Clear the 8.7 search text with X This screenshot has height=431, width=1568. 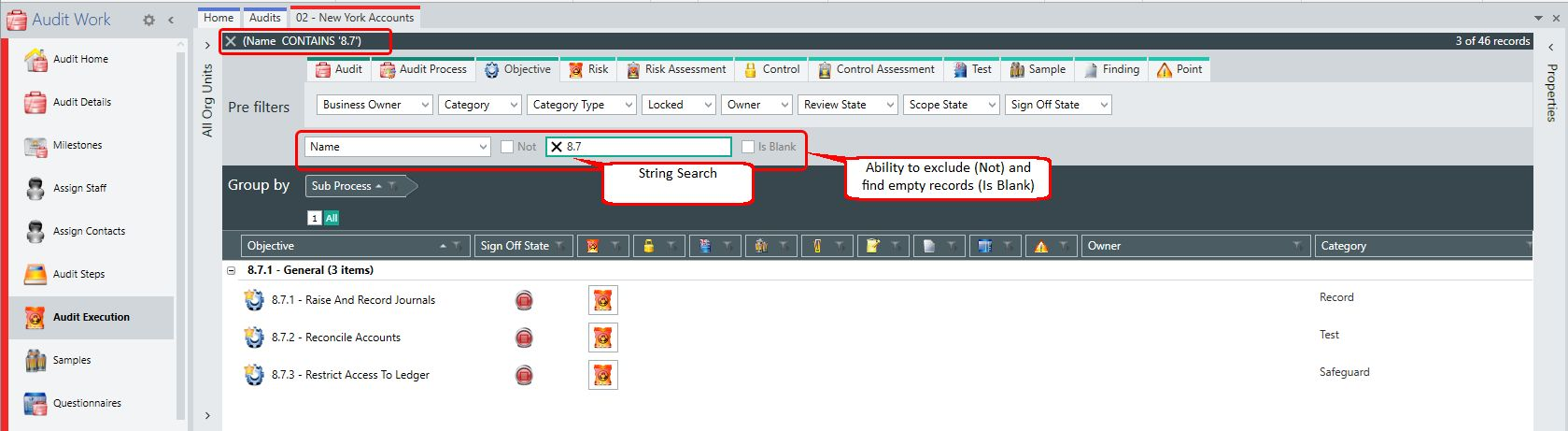point(557,147)
